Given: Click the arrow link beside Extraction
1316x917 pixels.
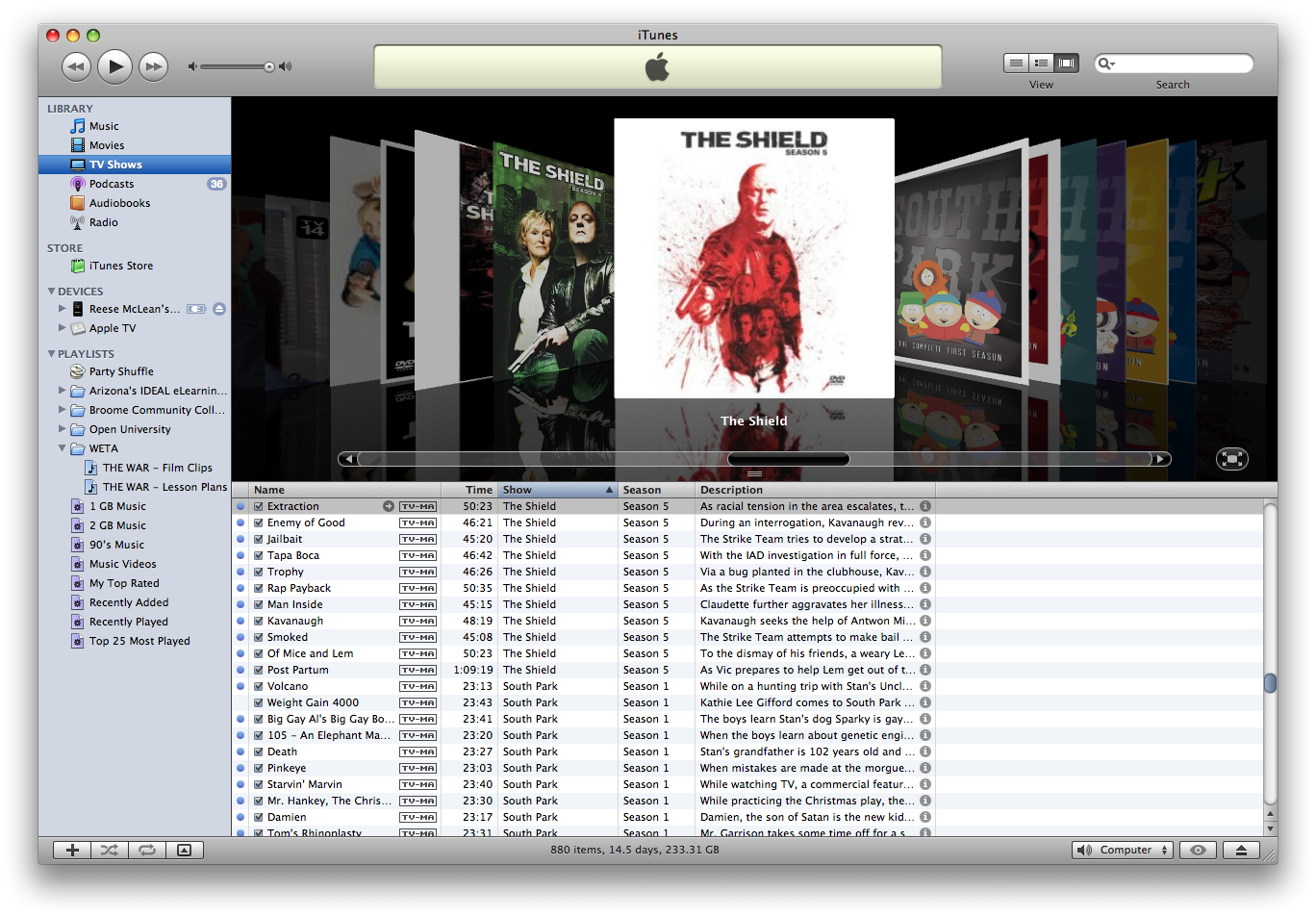Looking at the screenshot, I should pyautogui.click(x=389, y=506).
